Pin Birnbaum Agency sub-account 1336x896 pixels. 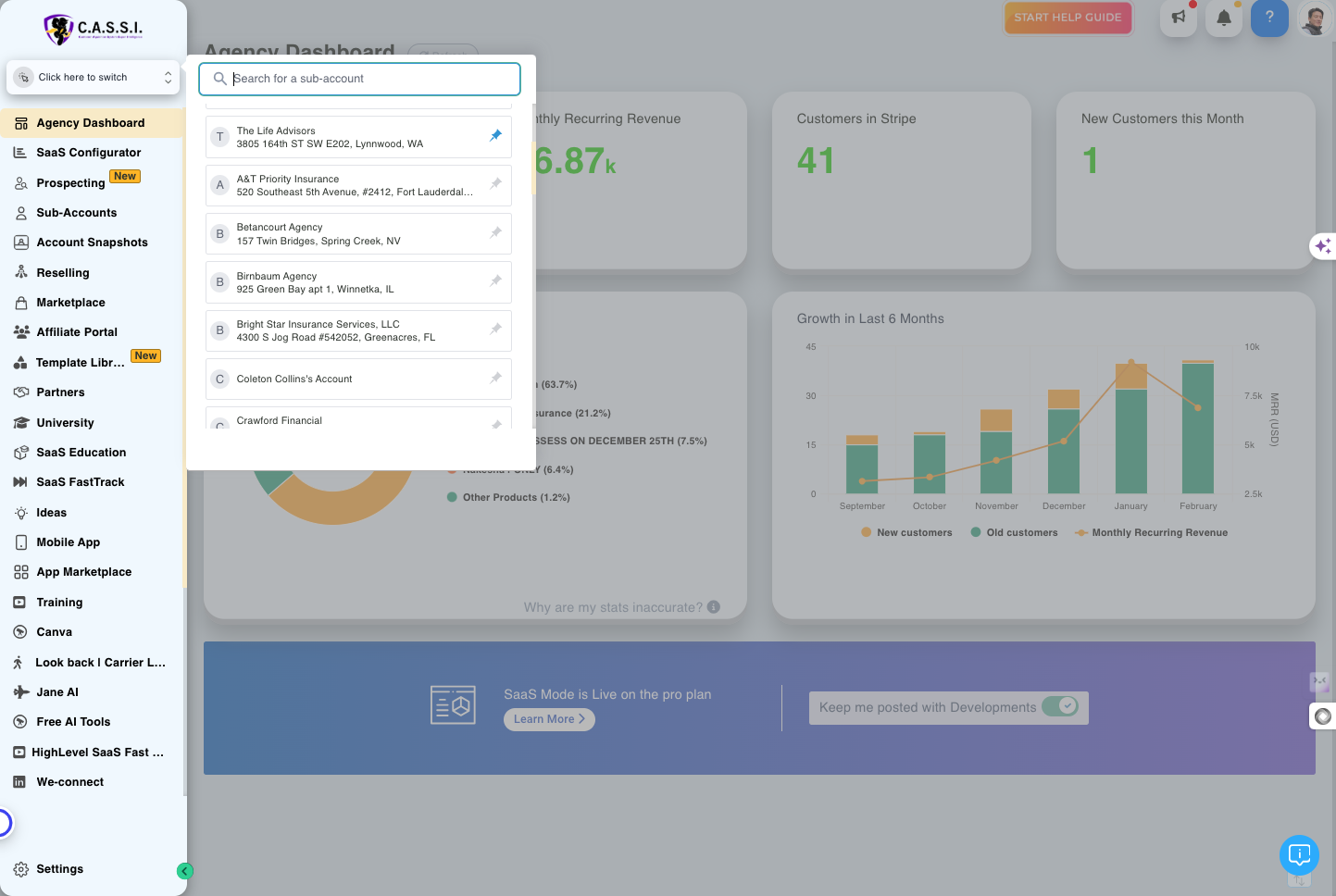495,280
